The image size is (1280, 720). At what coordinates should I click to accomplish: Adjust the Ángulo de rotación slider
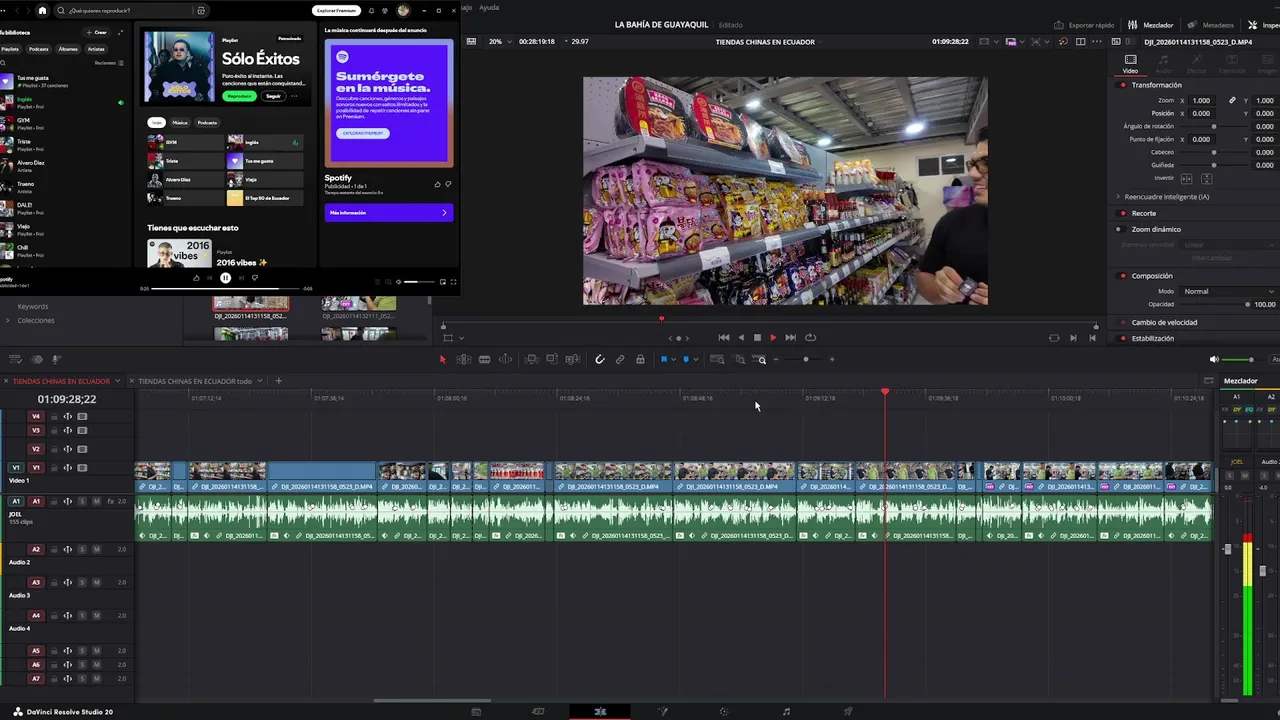click(1214, 126)
